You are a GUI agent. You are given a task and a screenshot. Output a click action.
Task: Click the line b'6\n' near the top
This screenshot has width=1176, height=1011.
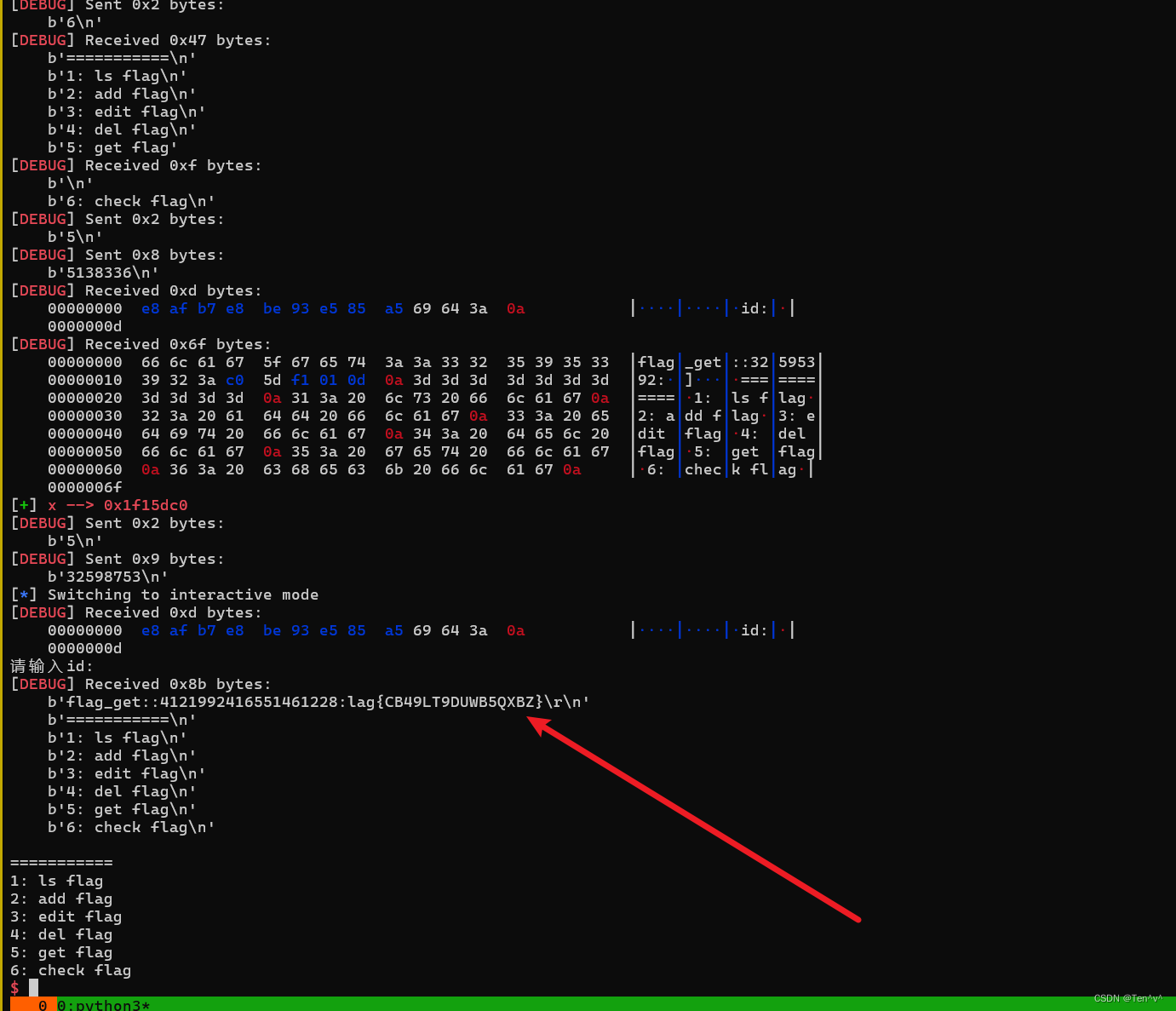tap(75, 22)
